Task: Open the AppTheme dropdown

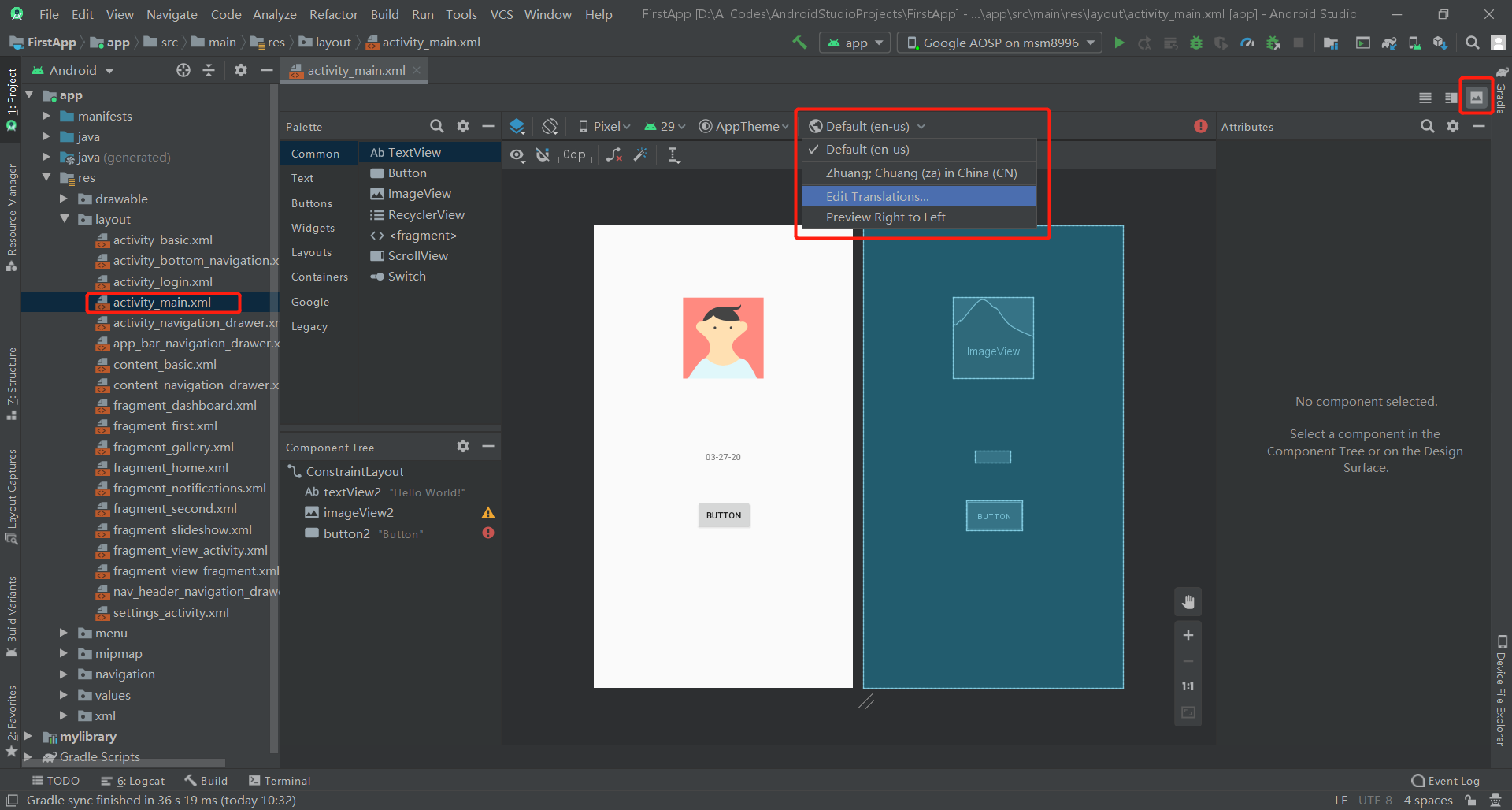Action: [743, 126]
